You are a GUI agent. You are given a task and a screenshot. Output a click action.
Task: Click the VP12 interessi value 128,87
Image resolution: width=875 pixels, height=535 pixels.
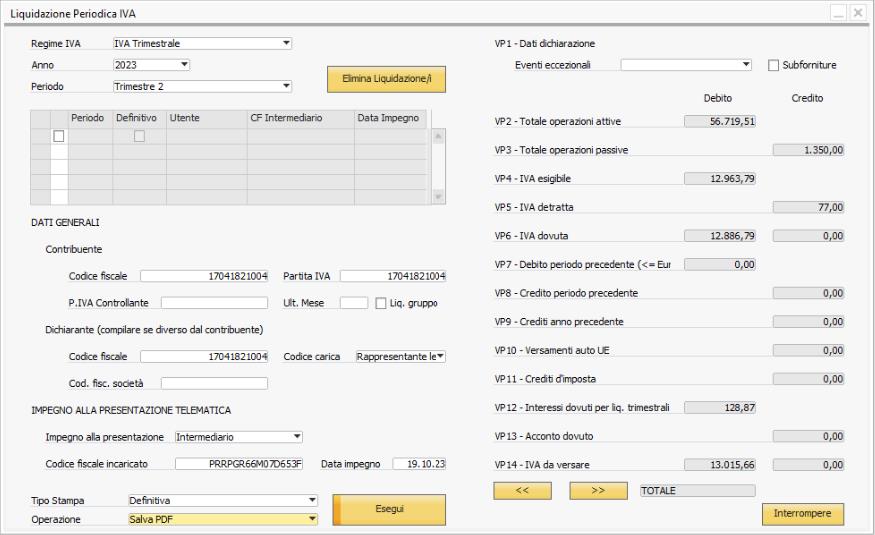tap(720, 408)
